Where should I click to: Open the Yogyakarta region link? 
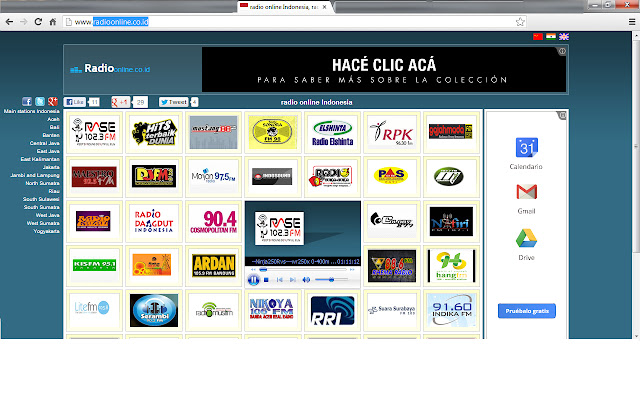47,231
